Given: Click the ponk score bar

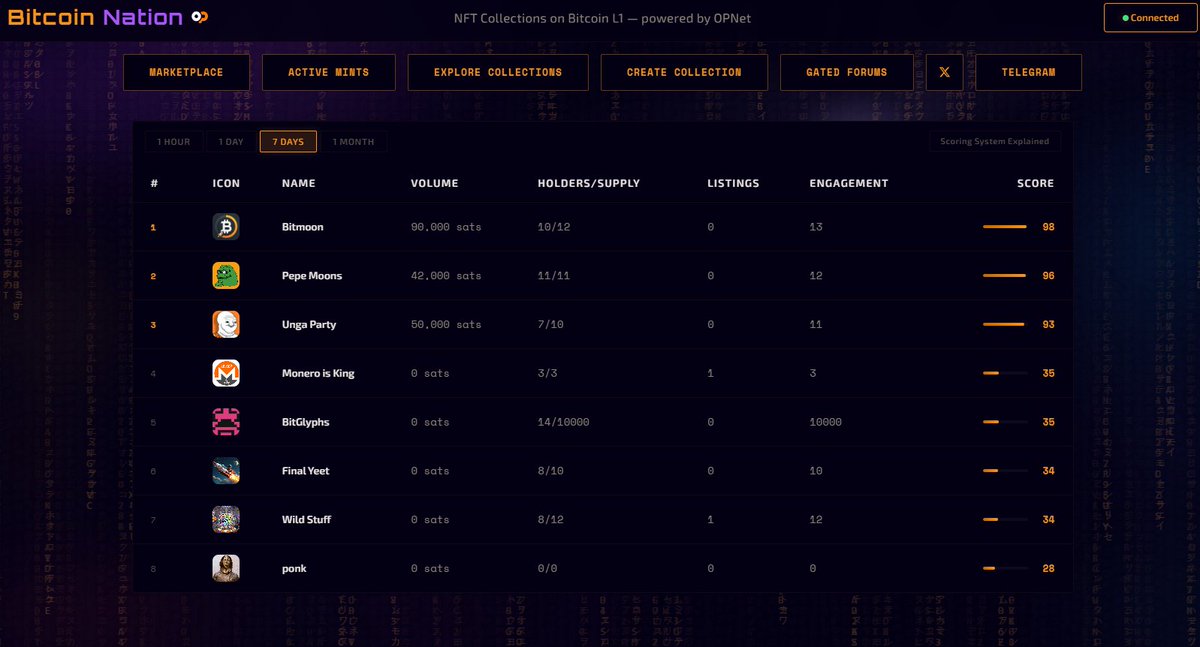Looking at the screenshot, I should click(1005, 568).
